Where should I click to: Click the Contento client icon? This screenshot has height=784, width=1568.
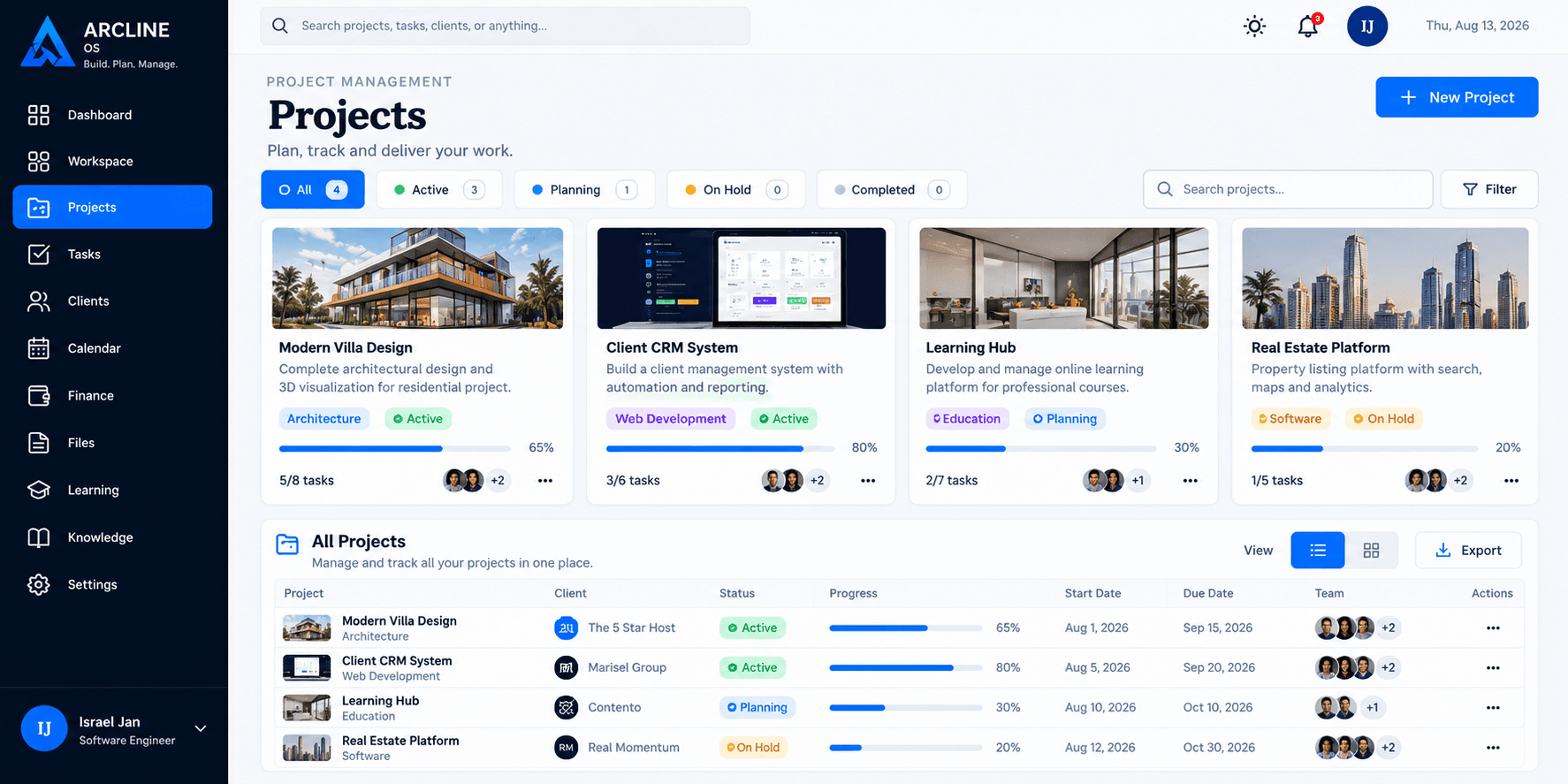pos(566,707)
